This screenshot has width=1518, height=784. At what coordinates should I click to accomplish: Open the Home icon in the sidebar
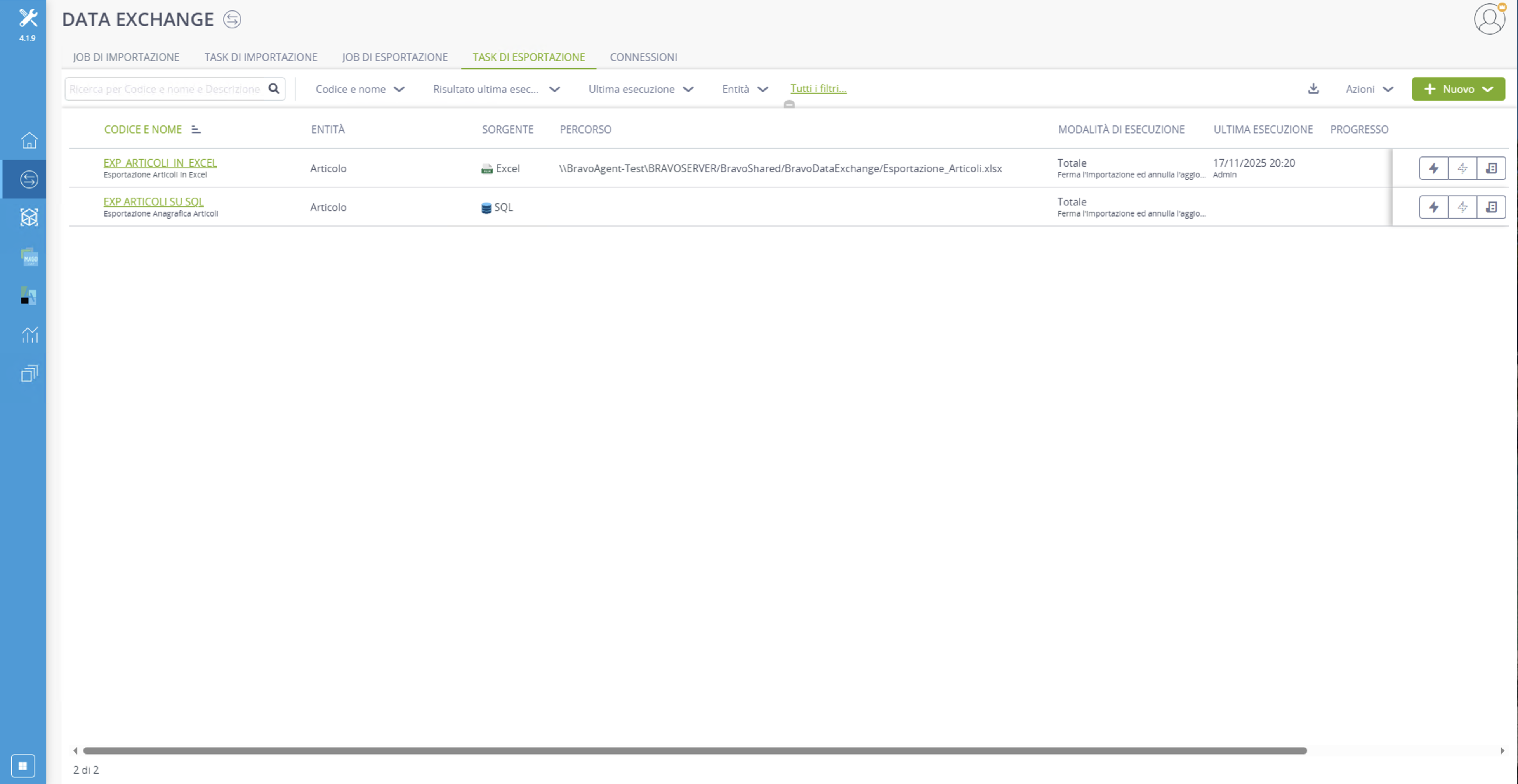[x=29, y=140]
